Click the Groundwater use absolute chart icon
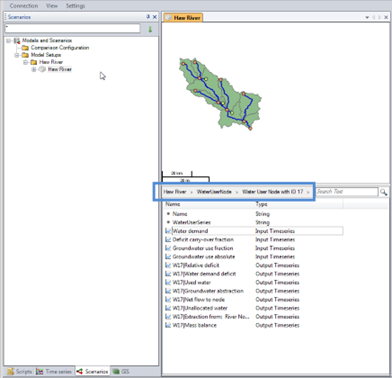The height and width of the screenshot is (378, 392). pos(168,257)
